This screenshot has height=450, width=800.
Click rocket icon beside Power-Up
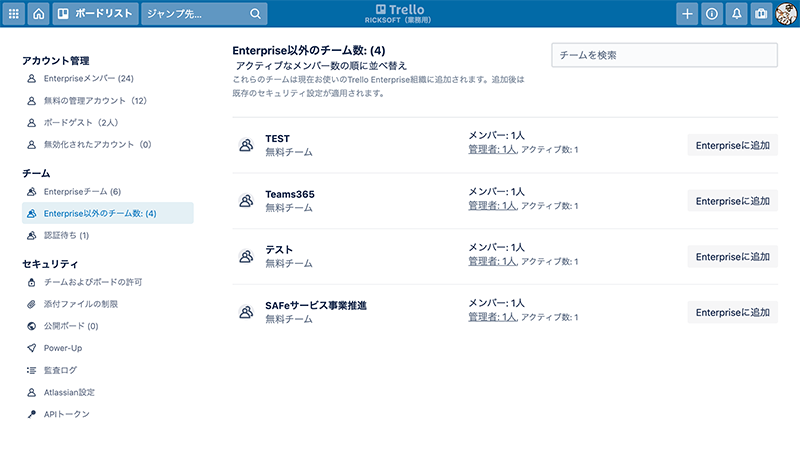[32, 348]
